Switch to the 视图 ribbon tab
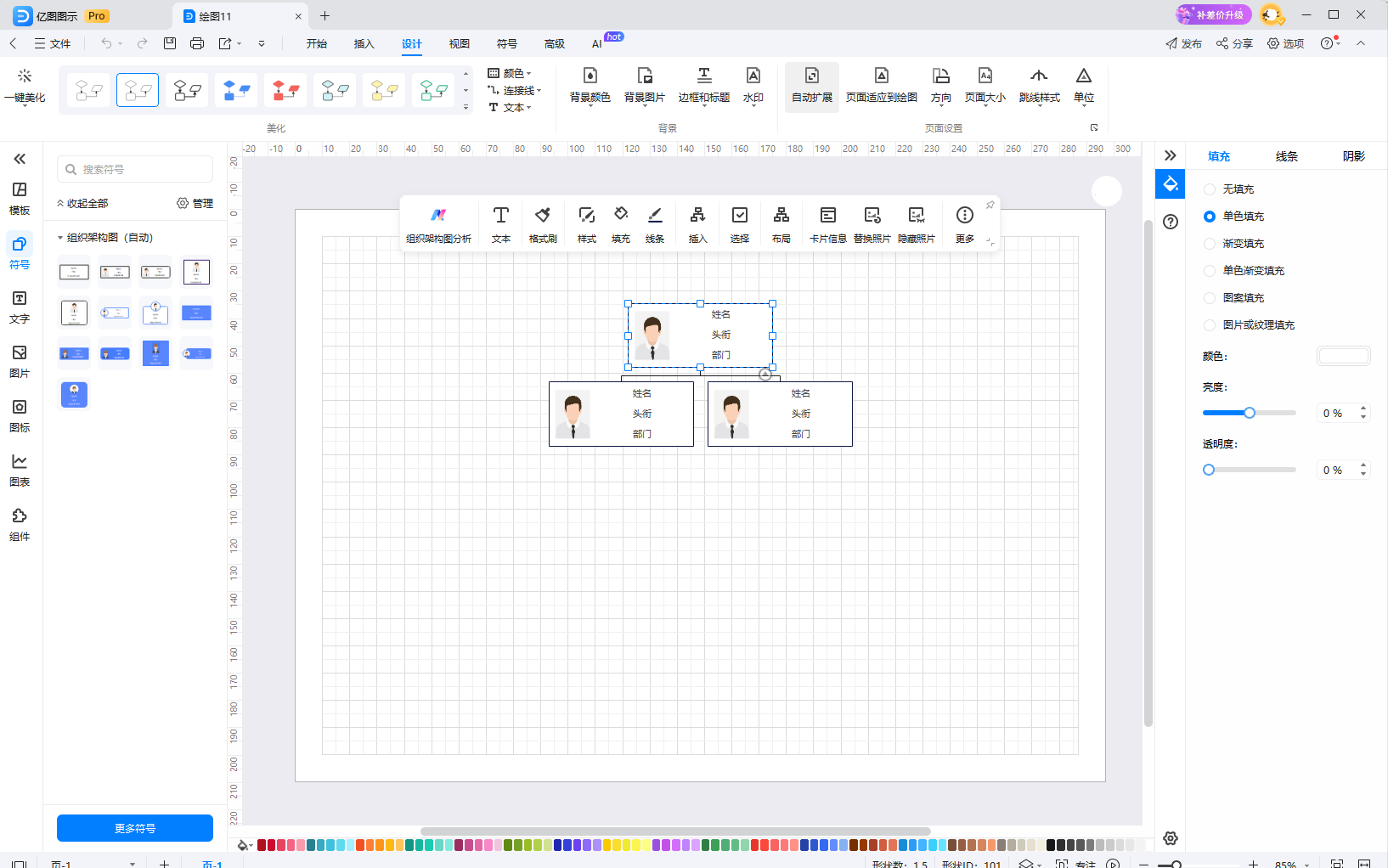The image size is (1388, 868). coord(460,44)
